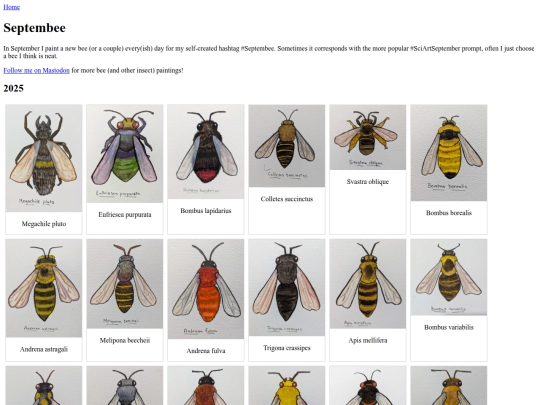Follow me on Mastodon link
Viewport: 540px width, 405px height.
pos(37,70)
